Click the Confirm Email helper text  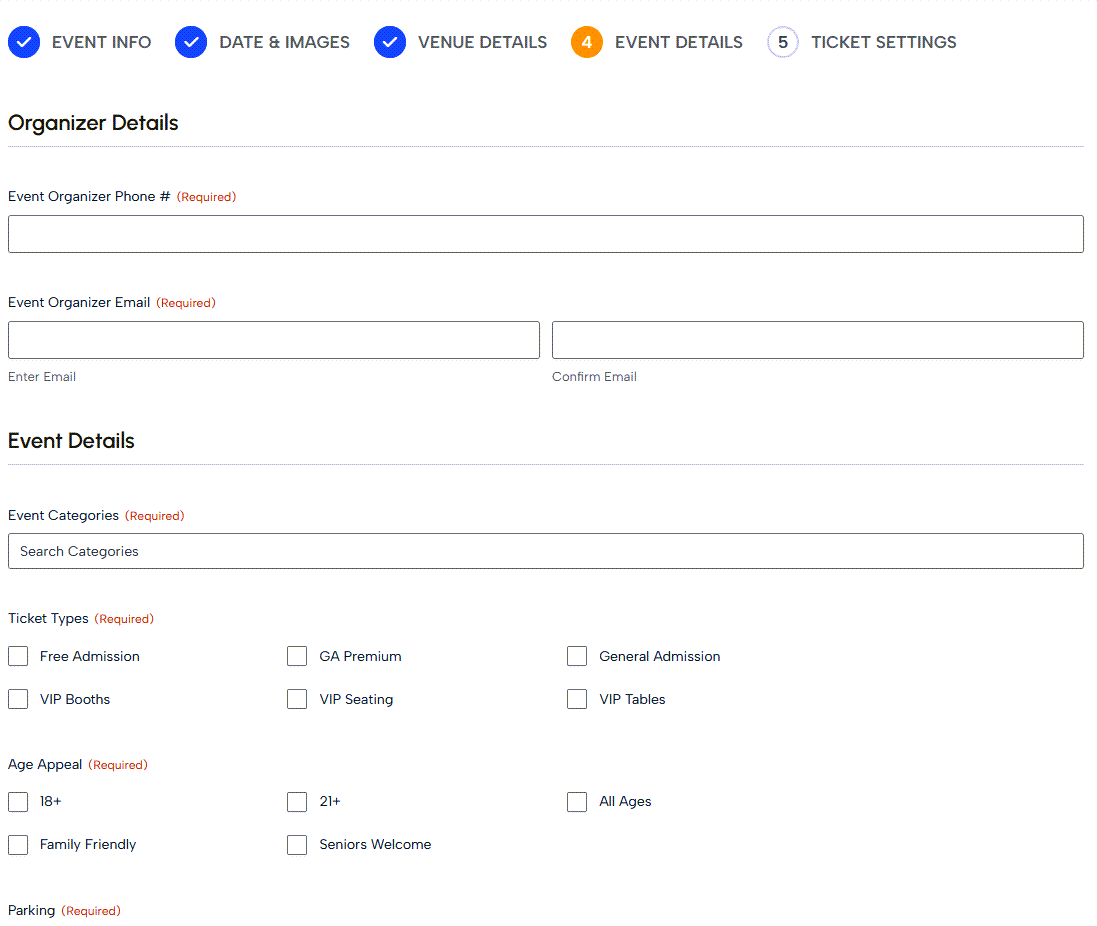click(594, 376)
